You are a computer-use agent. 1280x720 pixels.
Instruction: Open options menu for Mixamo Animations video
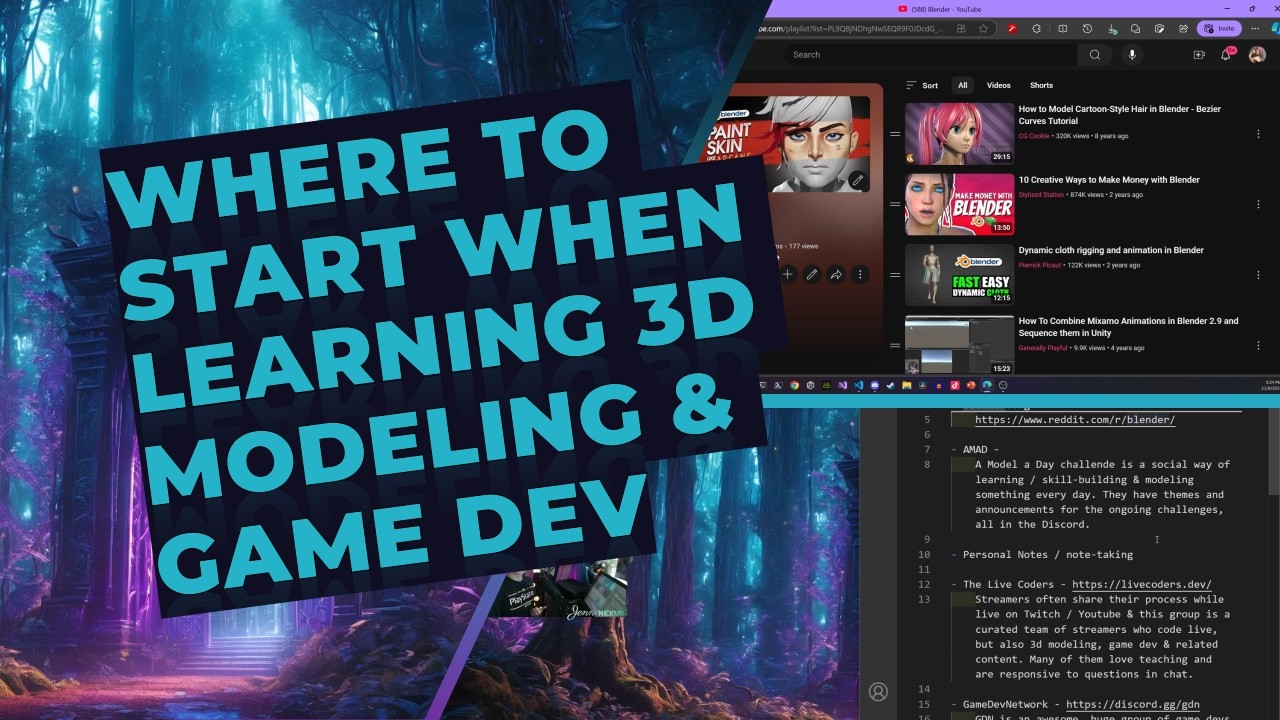(x=1258, y=345)
